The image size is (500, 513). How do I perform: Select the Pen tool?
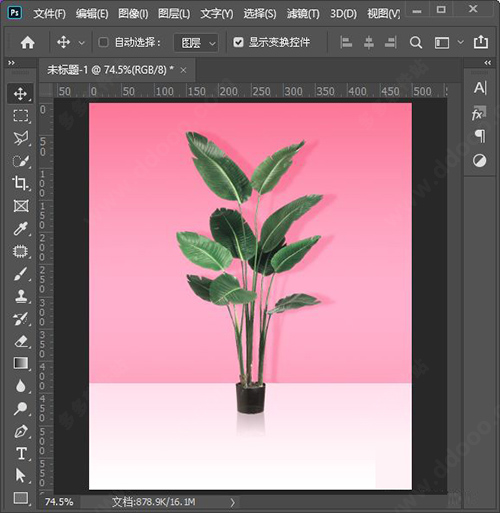(x=20, y=431)
